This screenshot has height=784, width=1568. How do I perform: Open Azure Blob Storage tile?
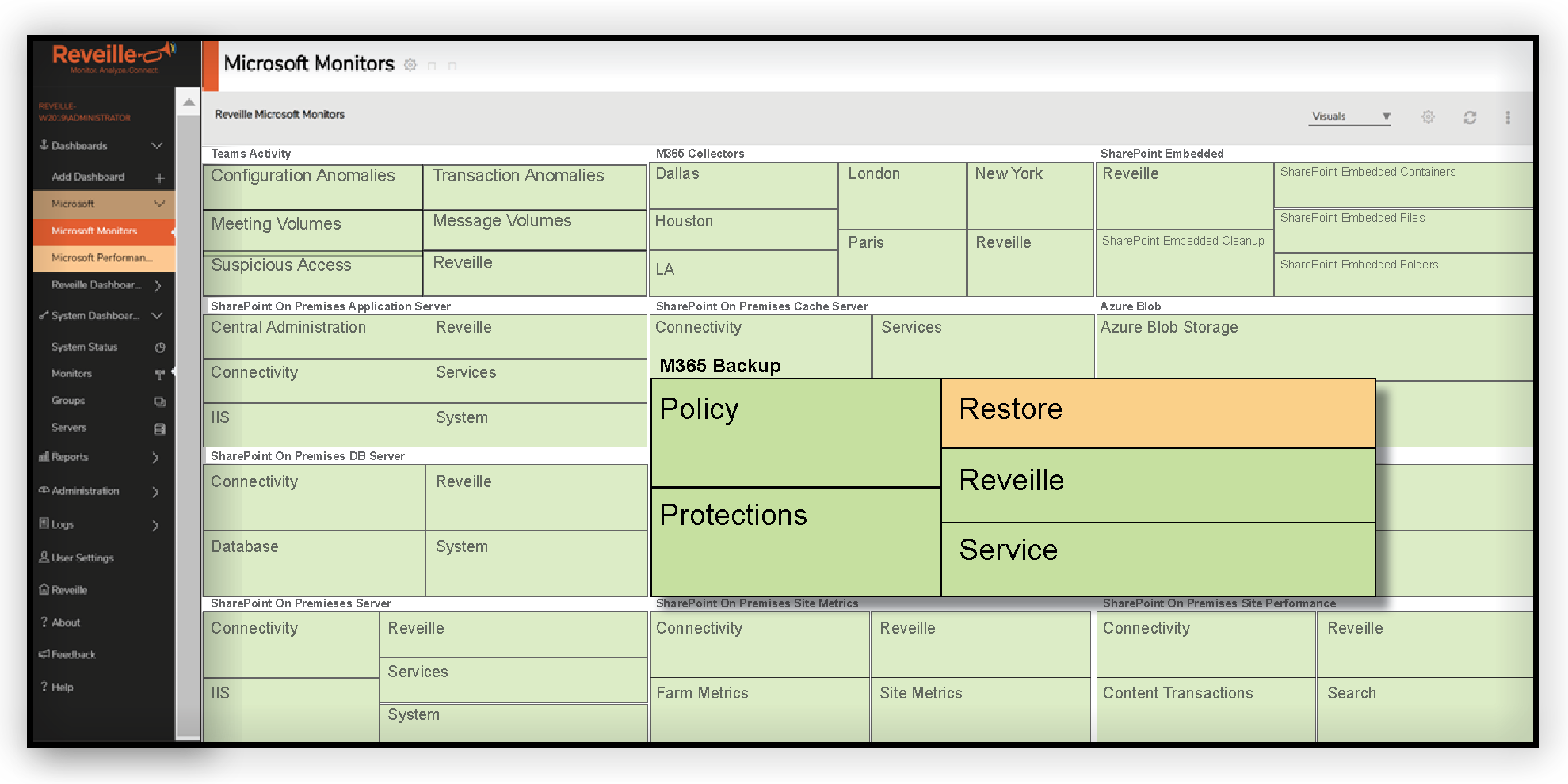[1314, 348]
